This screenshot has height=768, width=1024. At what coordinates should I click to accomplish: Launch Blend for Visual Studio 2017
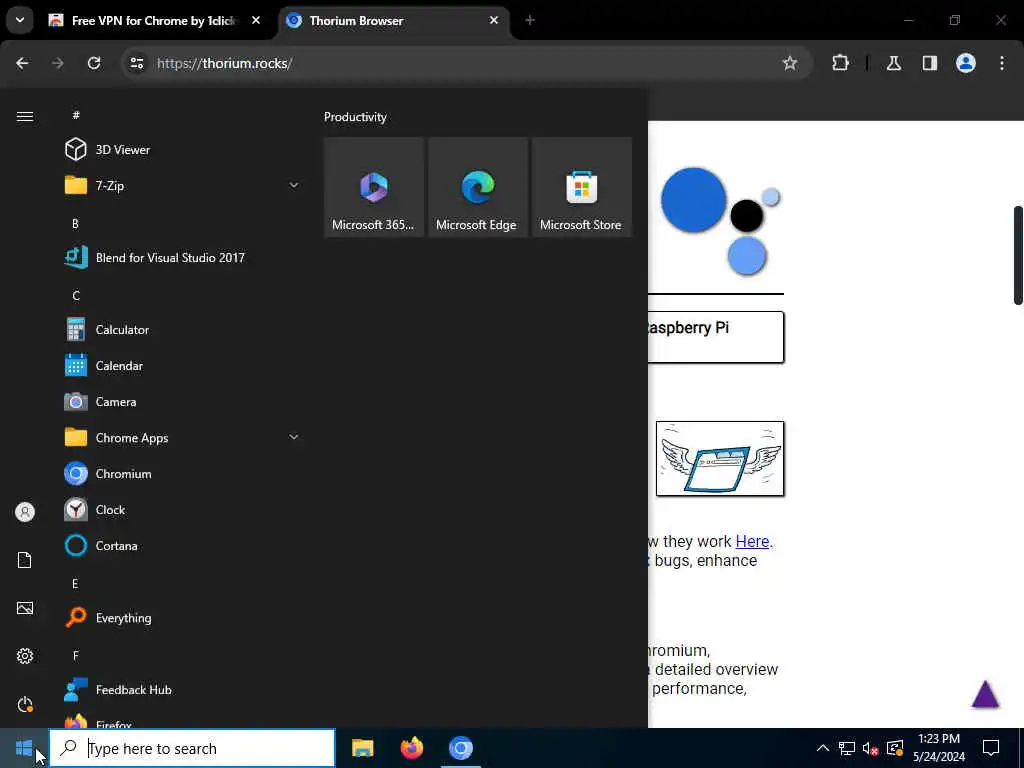click(x=182, y=257)
